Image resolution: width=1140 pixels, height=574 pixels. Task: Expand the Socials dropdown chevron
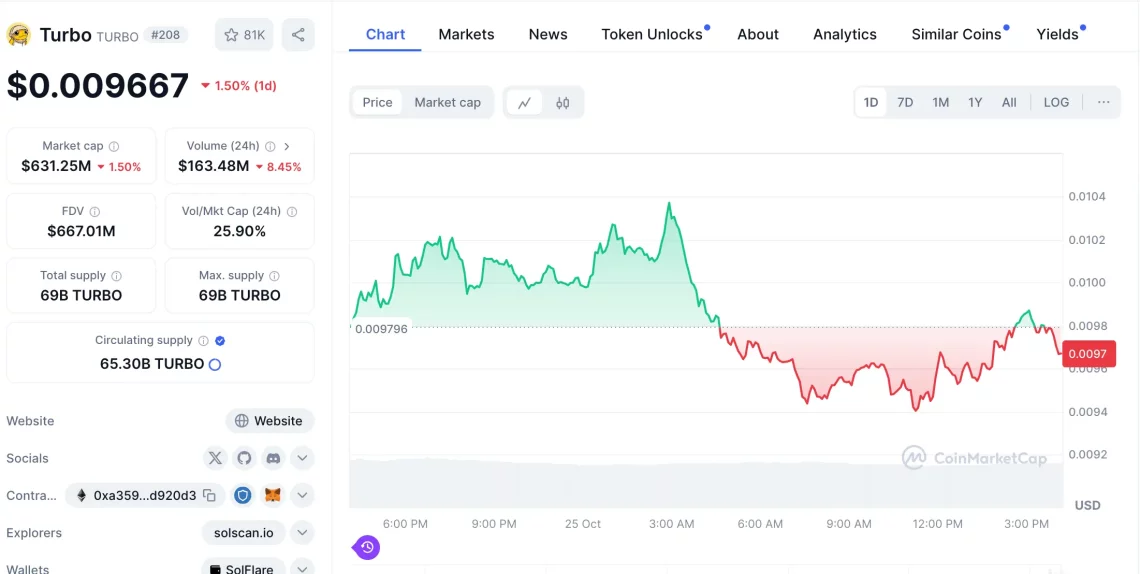(302, 458)
